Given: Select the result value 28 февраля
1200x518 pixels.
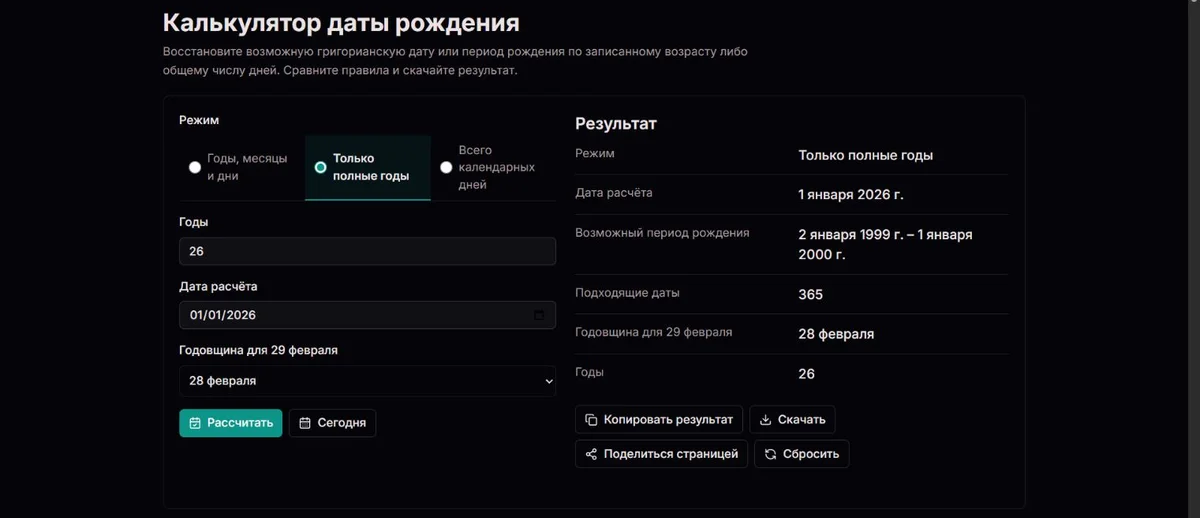Looking at the screenshot, I should pos(836,334).
